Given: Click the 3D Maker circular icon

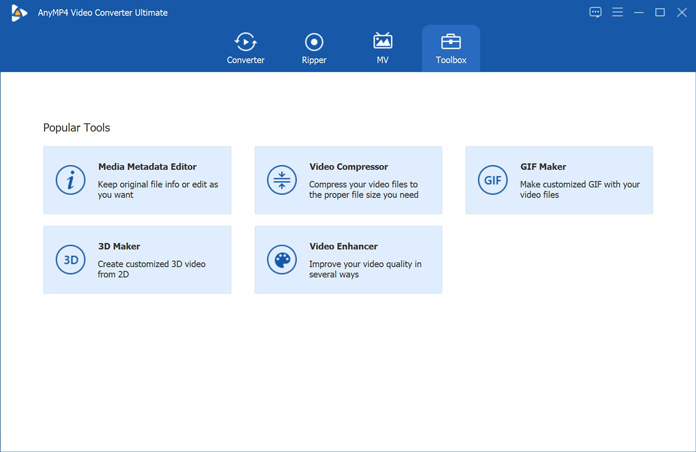Looking at the screenshot, I should point(70,260).
